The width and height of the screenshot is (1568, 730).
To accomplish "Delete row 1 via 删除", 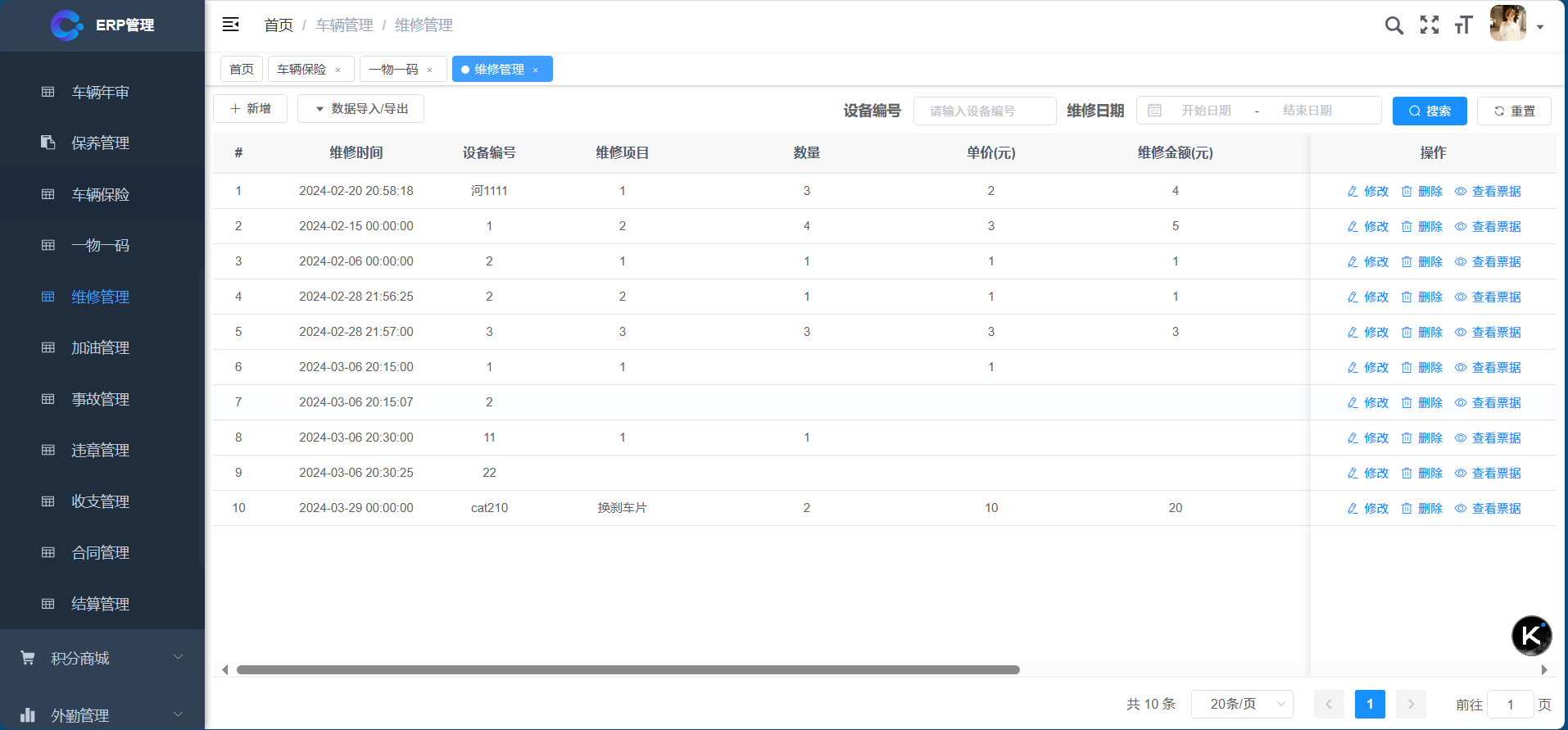I will [1421, 191].
